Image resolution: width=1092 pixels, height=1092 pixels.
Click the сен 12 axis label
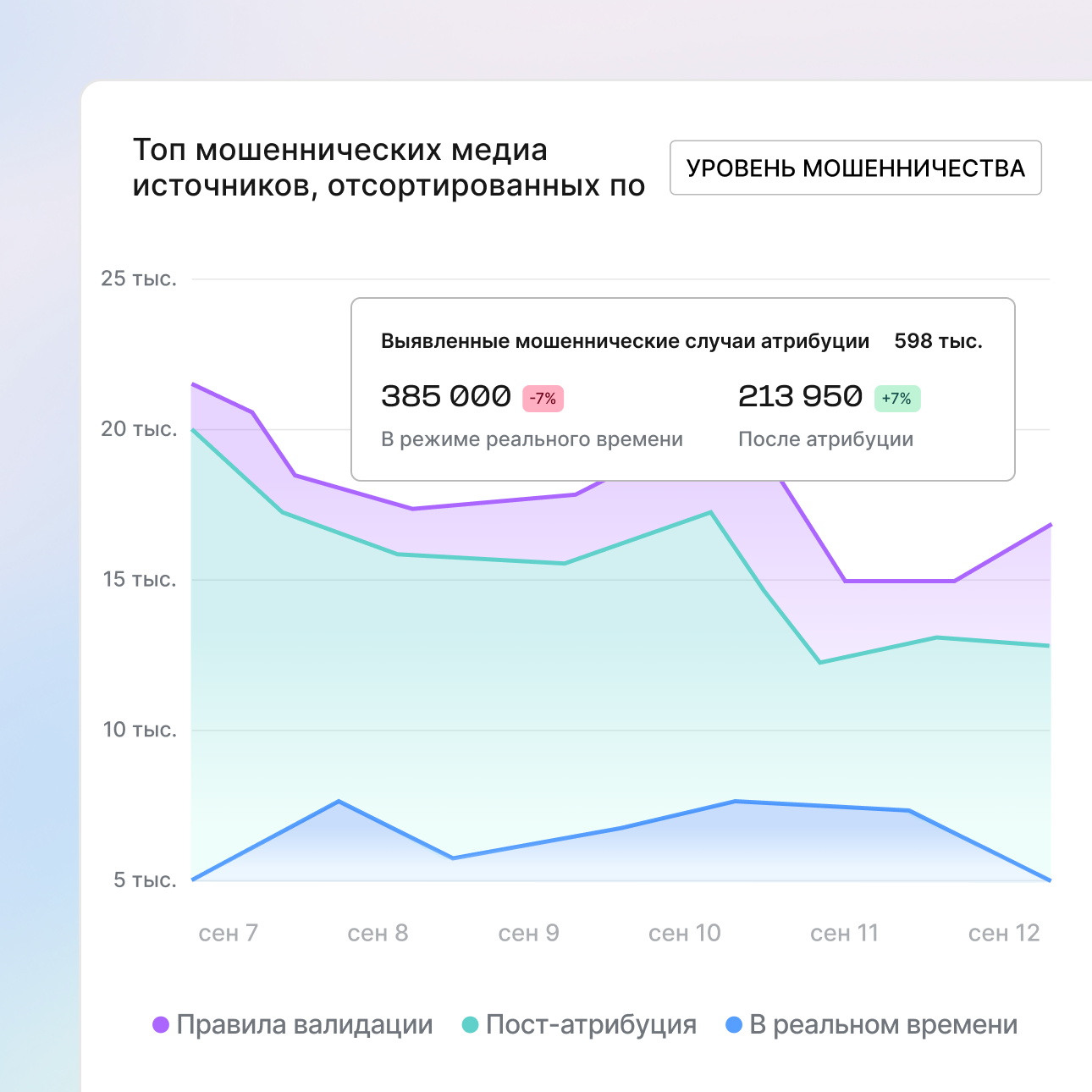pyautogui.click(x=1003, y=933)
